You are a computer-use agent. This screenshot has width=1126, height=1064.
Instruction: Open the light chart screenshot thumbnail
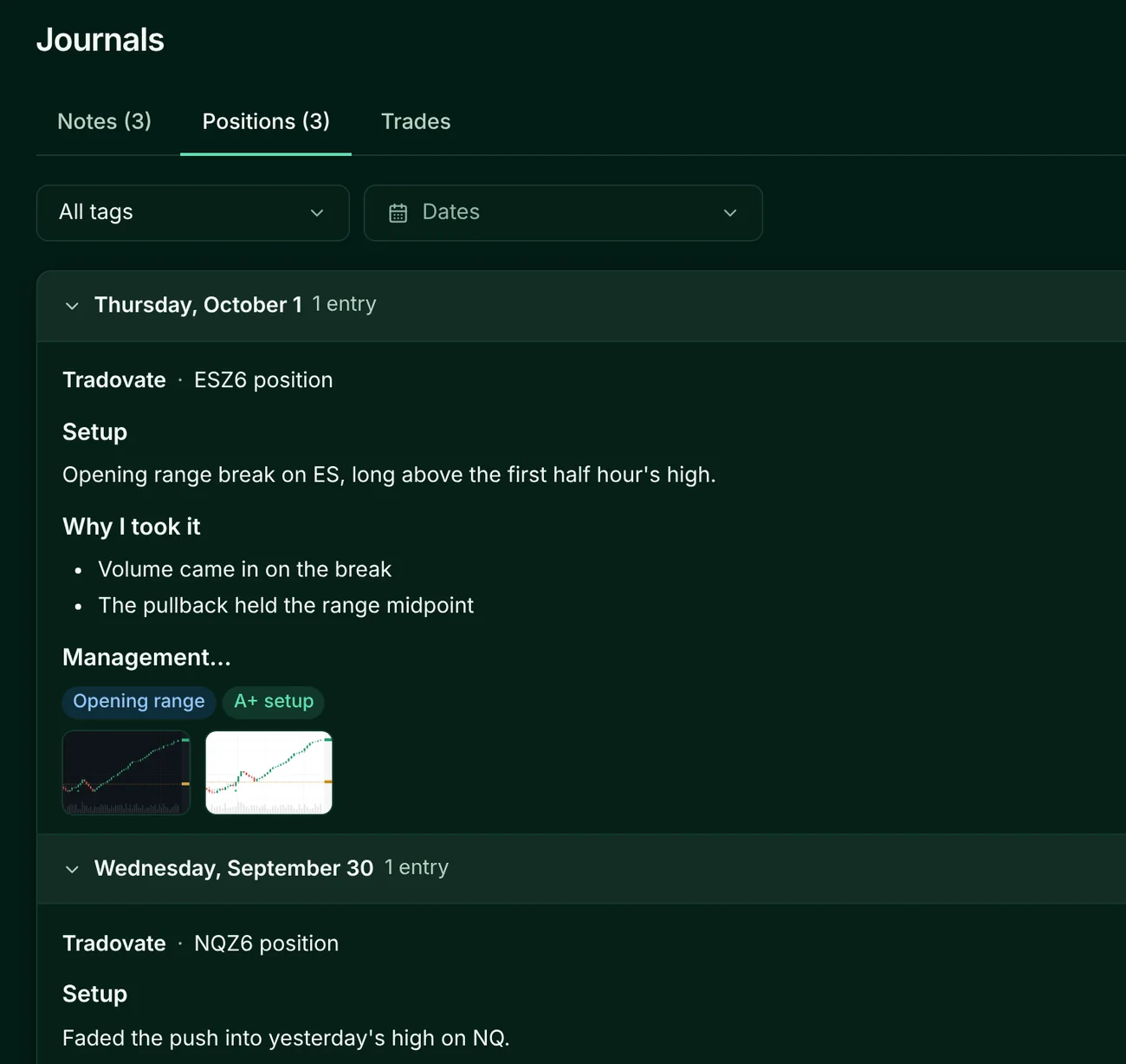pyautogui.click(x=269, y=773)
